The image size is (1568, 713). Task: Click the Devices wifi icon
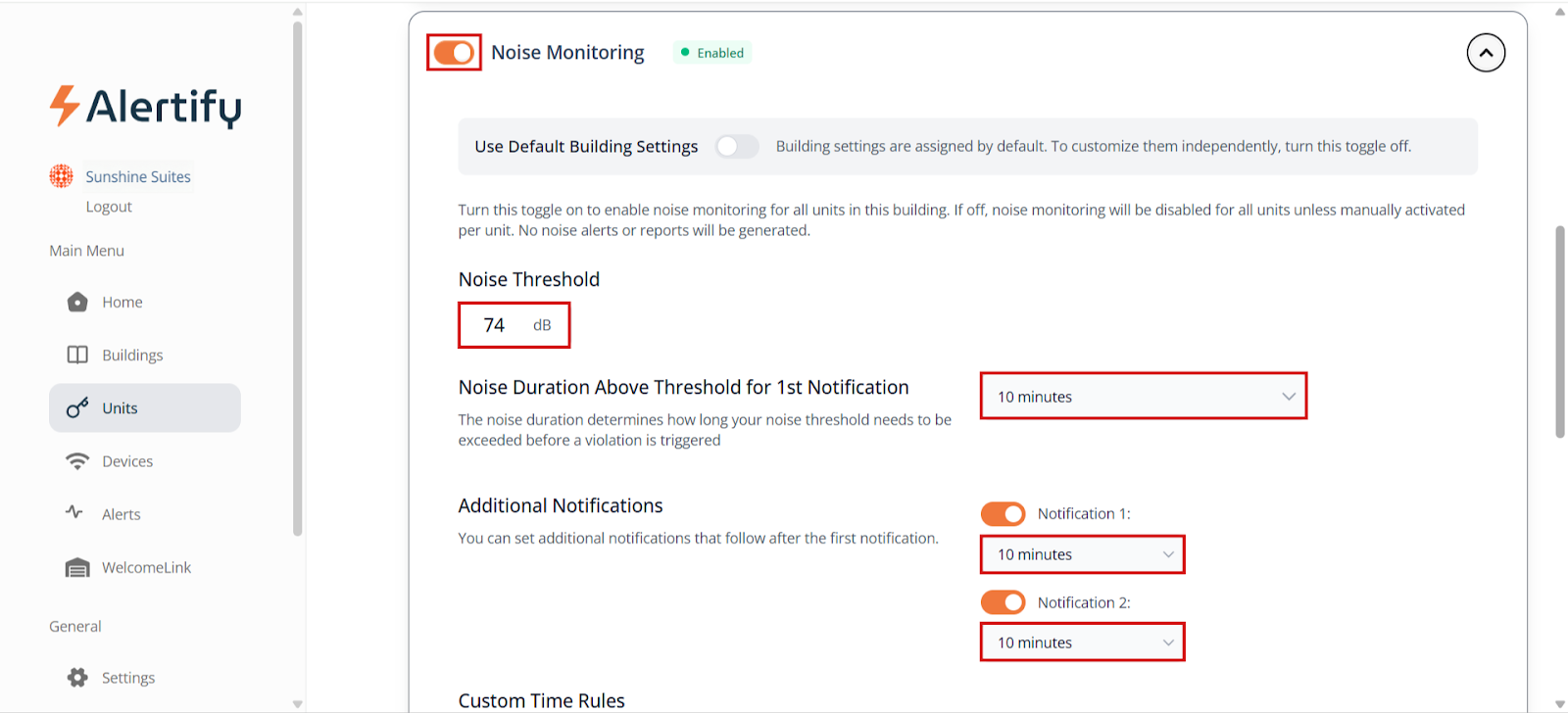tap(77, 461)
